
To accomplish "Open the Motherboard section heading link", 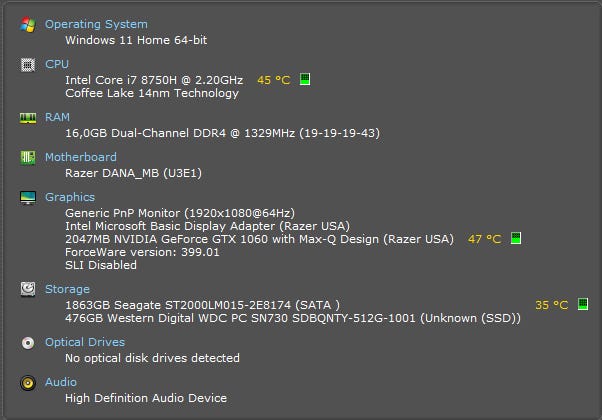I will coord(80,157).
